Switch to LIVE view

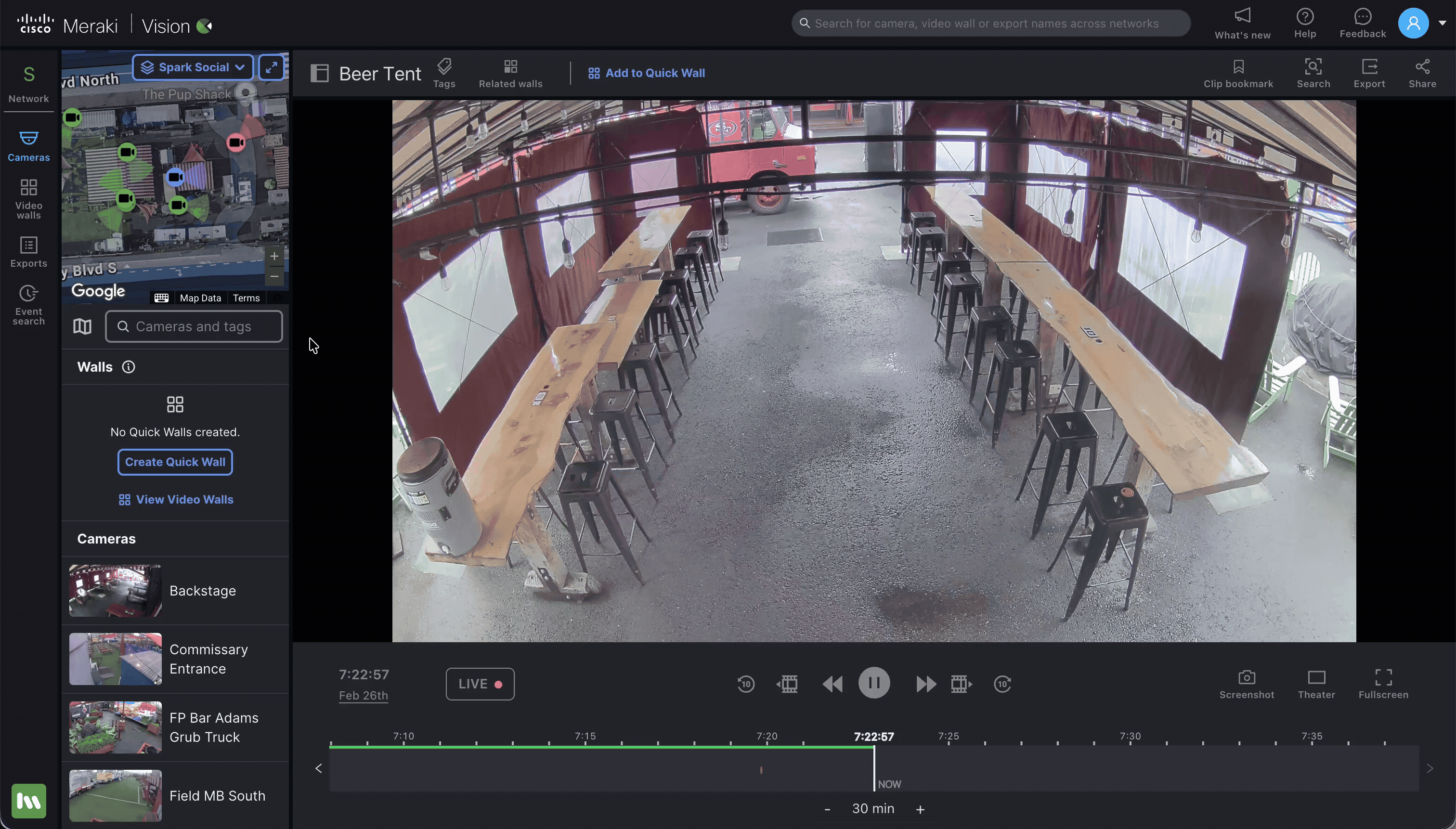pos(480,683)
